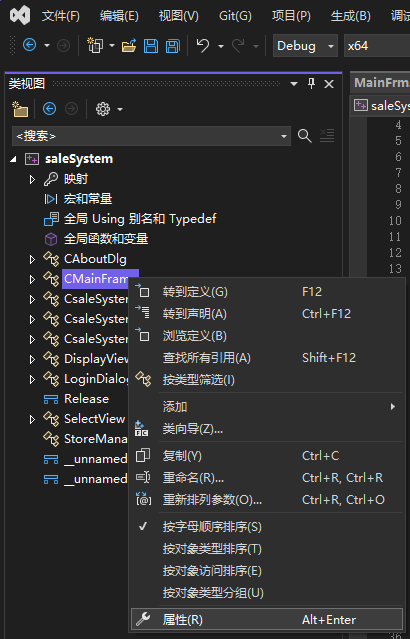Click the save file disk icon
The image size is (410, 639).
(x=151, y=46)
